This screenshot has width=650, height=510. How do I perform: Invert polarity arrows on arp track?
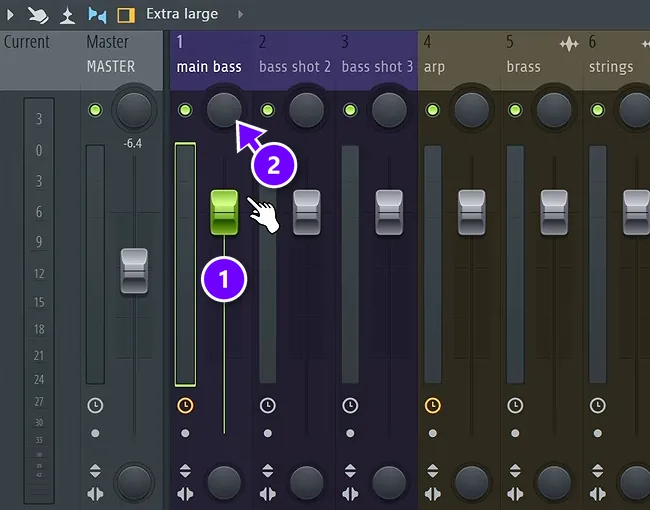coord(432,471)
